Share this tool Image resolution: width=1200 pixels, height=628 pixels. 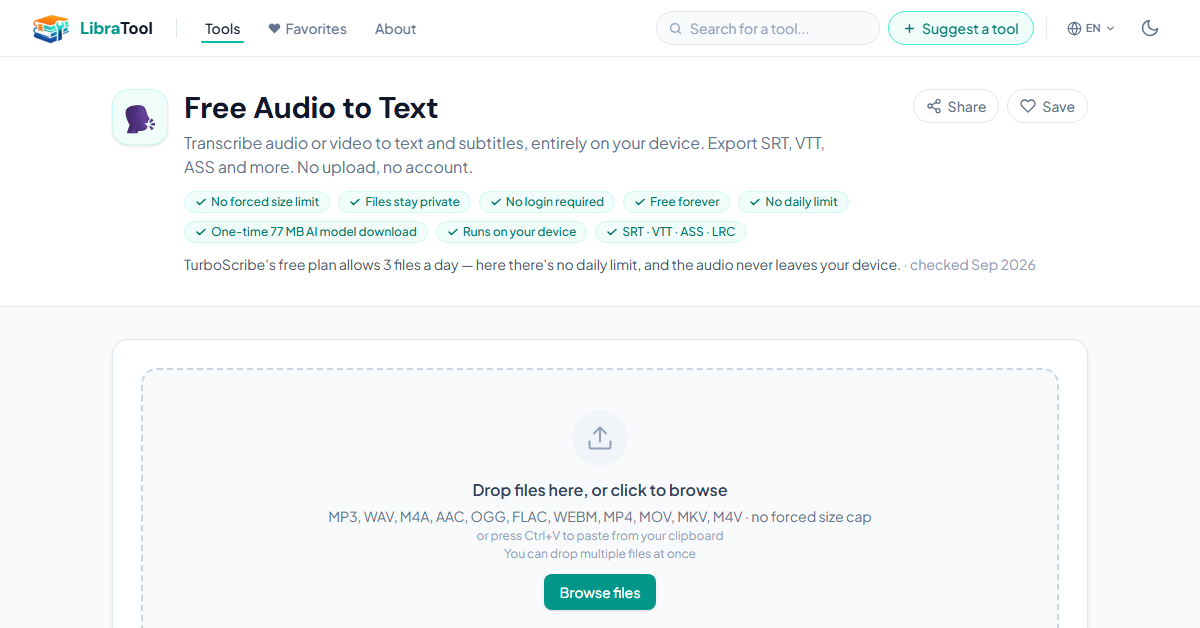tap(956, 107)
